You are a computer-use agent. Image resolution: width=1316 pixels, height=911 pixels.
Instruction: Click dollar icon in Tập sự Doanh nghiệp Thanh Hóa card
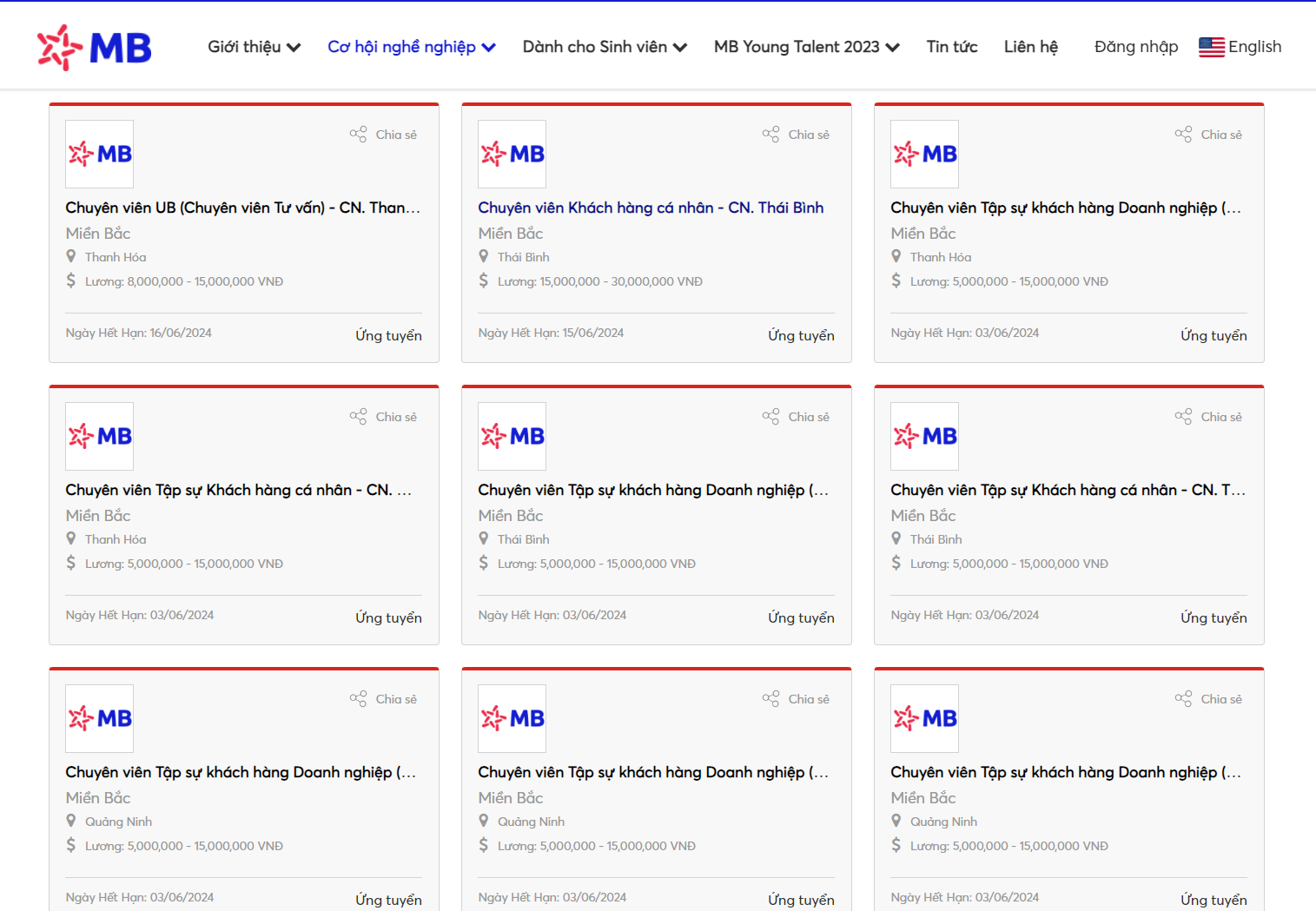[x=896, y=281]
